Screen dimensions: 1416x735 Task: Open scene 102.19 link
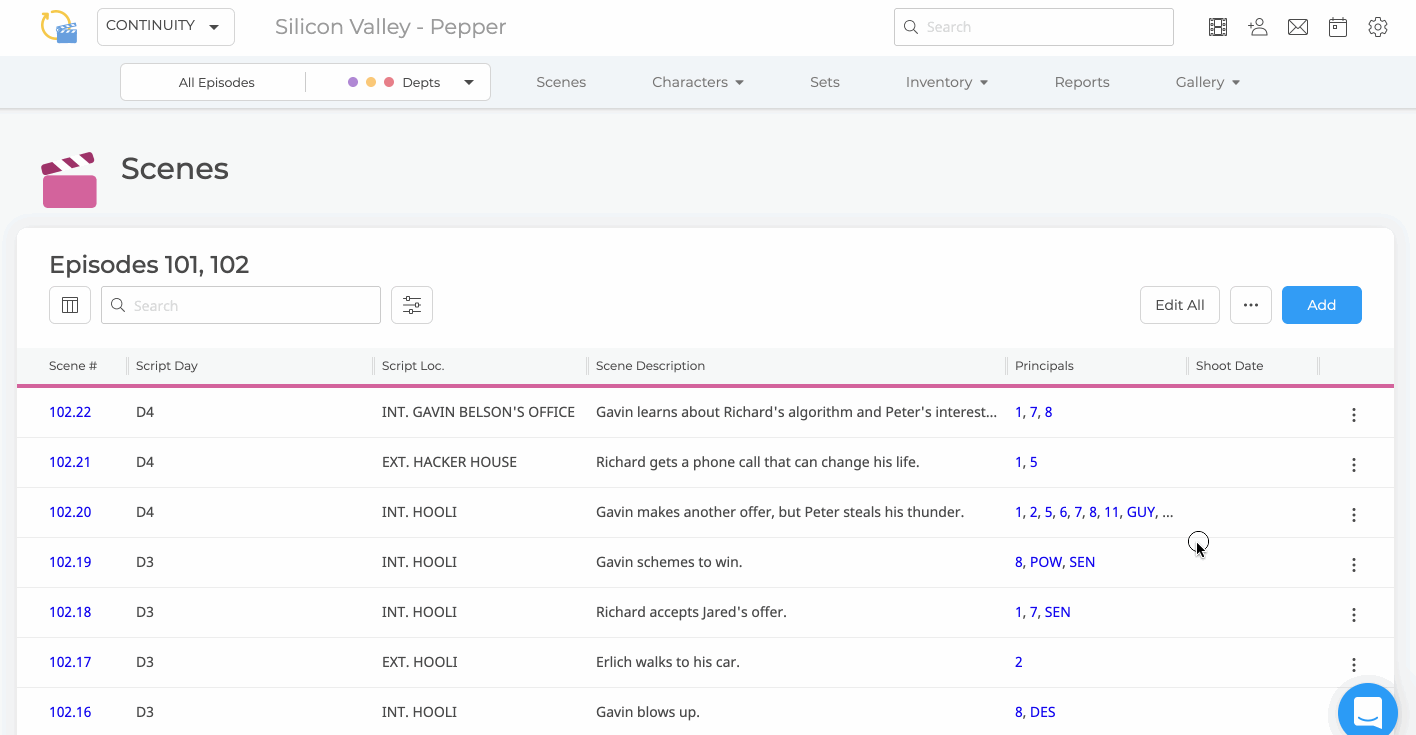click(70, 562)
